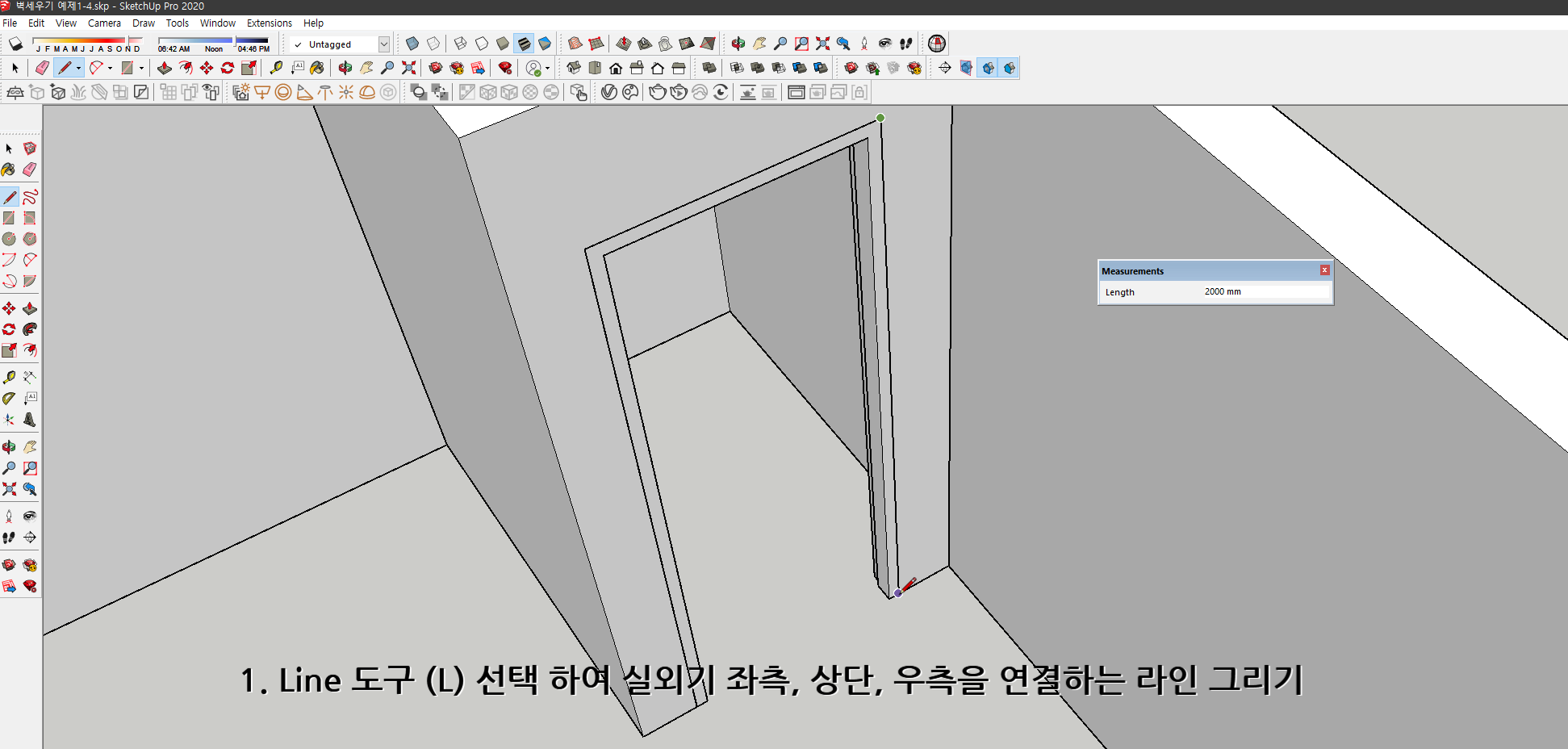Click the shadow time-of-day slider
1568x749 pixels.
point(235,42)
